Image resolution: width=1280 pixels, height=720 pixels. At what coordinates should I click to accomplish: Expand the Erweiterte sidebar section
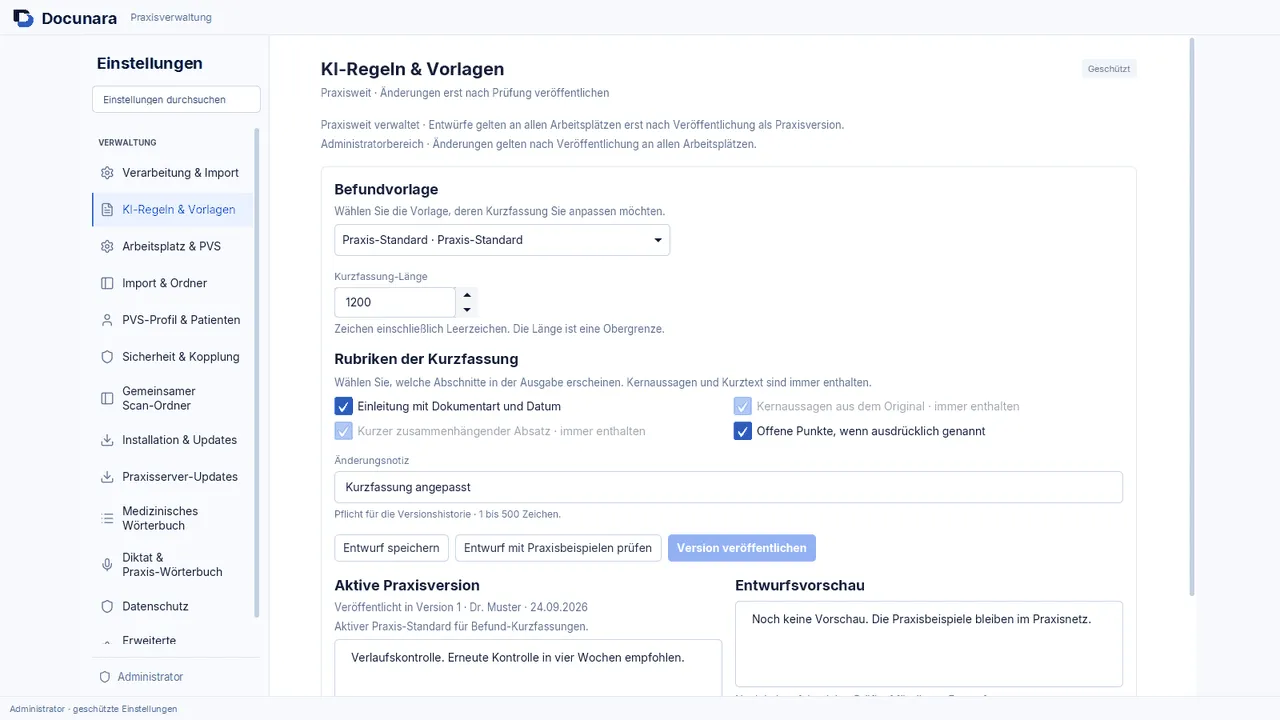(172, 641)
